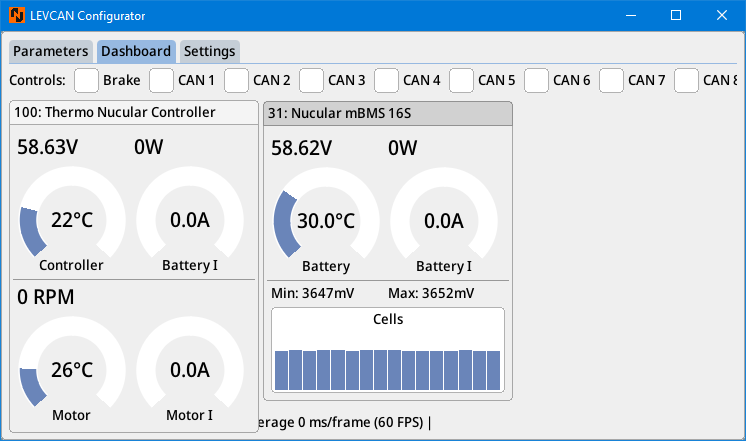This screenshot has width=746, height=441.
Task: Open the Dashboard tab
Action: coord(136,51)
